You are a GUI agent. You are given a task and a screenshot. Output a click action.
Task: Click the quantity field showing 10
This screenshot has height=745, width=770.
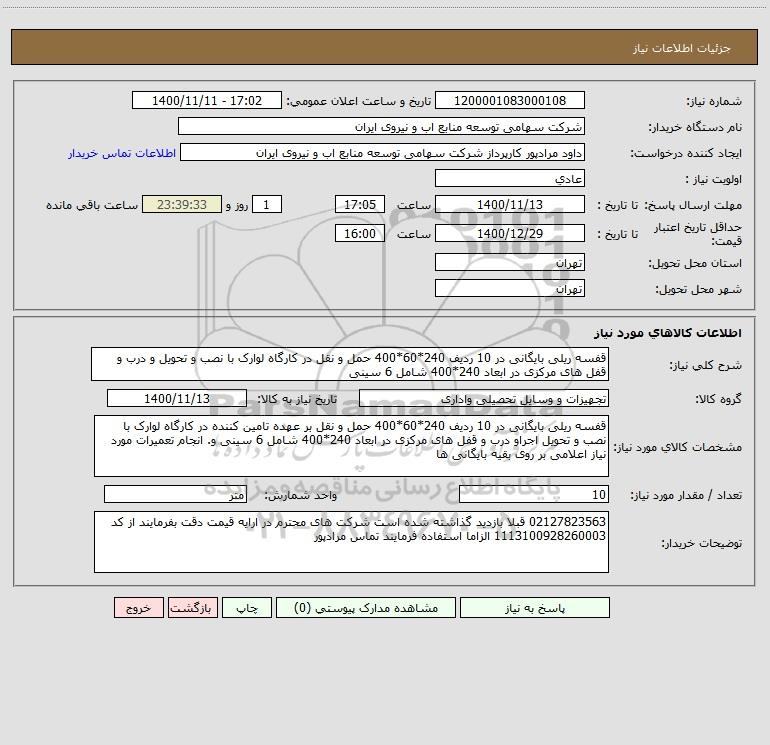[534, 494]
